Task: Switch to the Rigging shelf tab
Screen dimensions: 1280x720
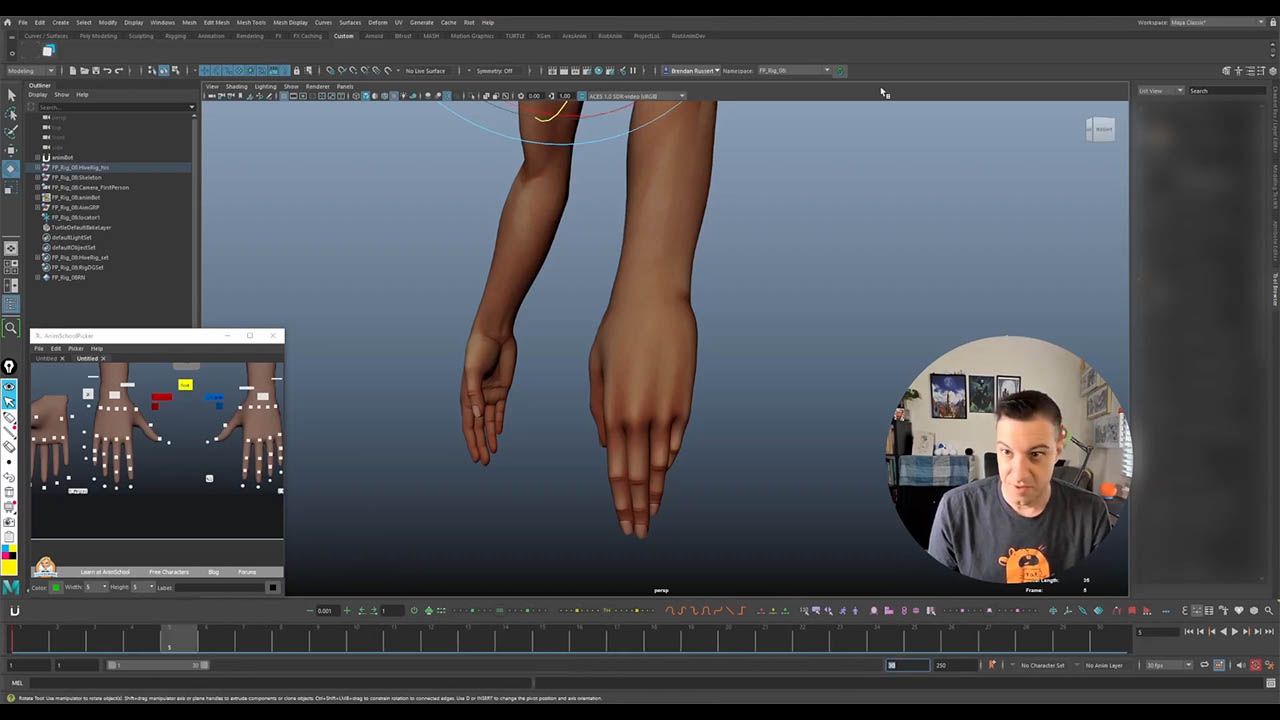Action: [x=175, y=36]
